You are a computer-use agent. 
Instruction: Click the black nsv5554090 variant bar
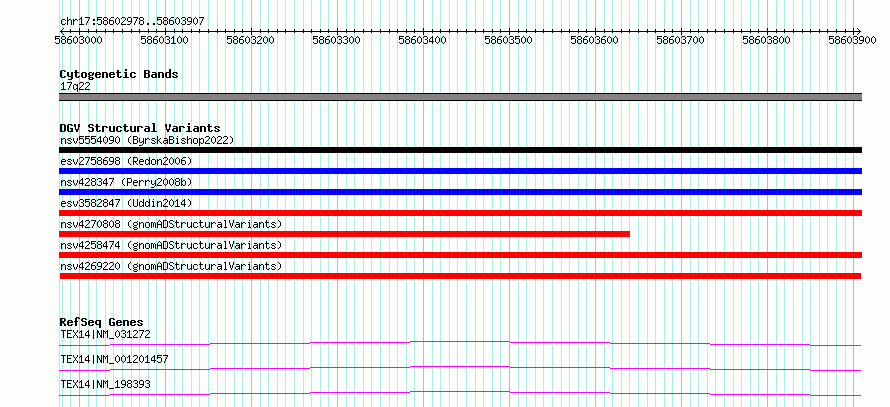461,150
